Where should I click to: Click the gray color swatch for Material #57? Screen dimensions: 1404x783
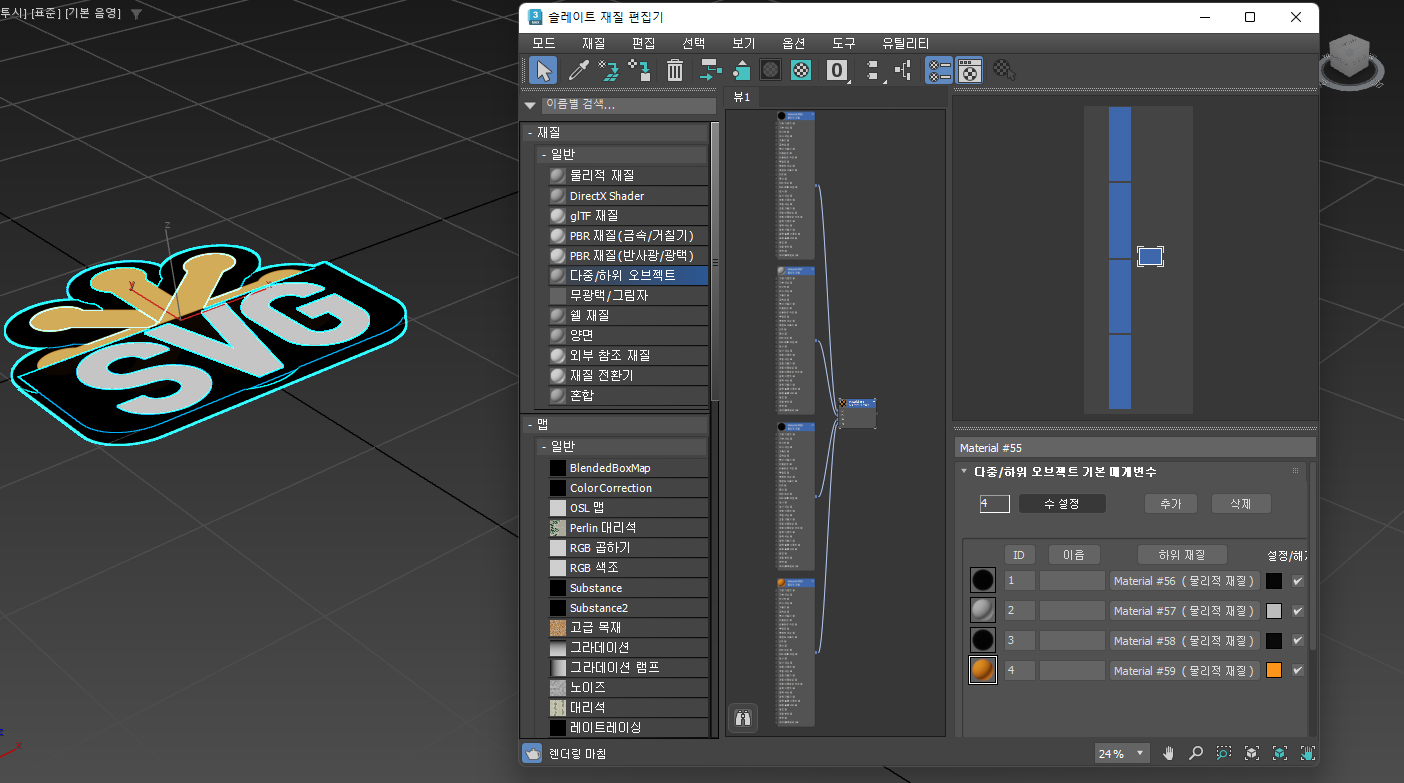pyautogui.click(x=1274, y=611)
